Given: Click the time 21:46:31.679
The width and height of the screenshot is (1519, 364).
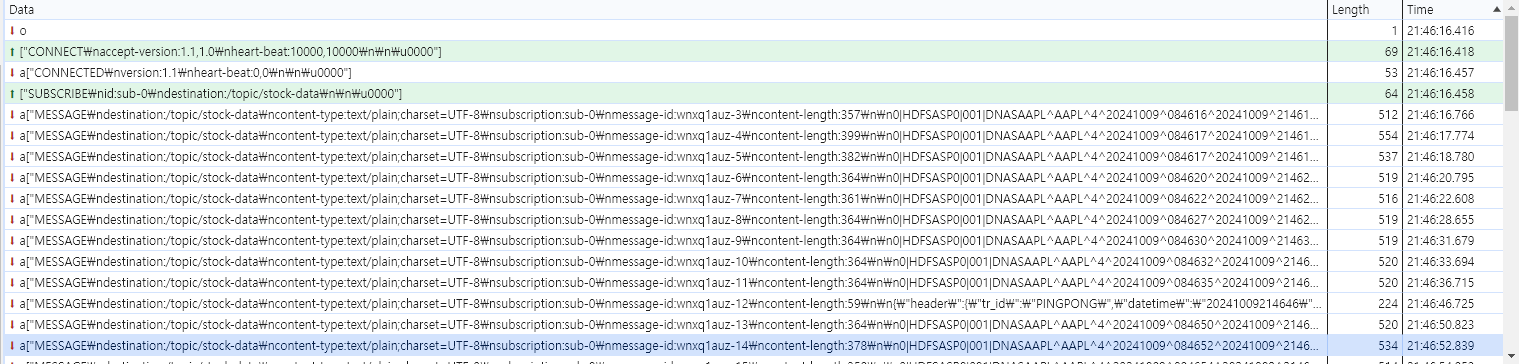Looking at the screenshot, I should [x=1441, y=240].
